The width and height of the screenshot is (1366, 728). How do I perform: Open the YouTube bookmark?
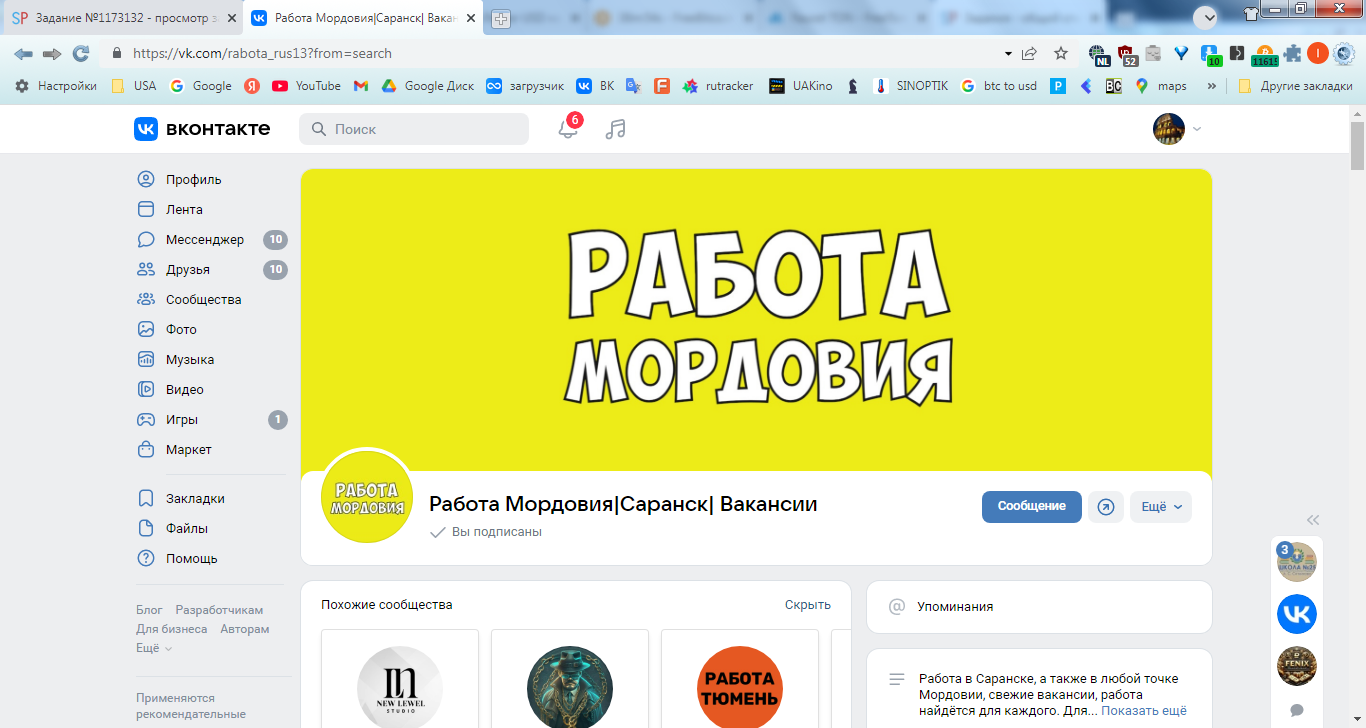tap(306, 86)
